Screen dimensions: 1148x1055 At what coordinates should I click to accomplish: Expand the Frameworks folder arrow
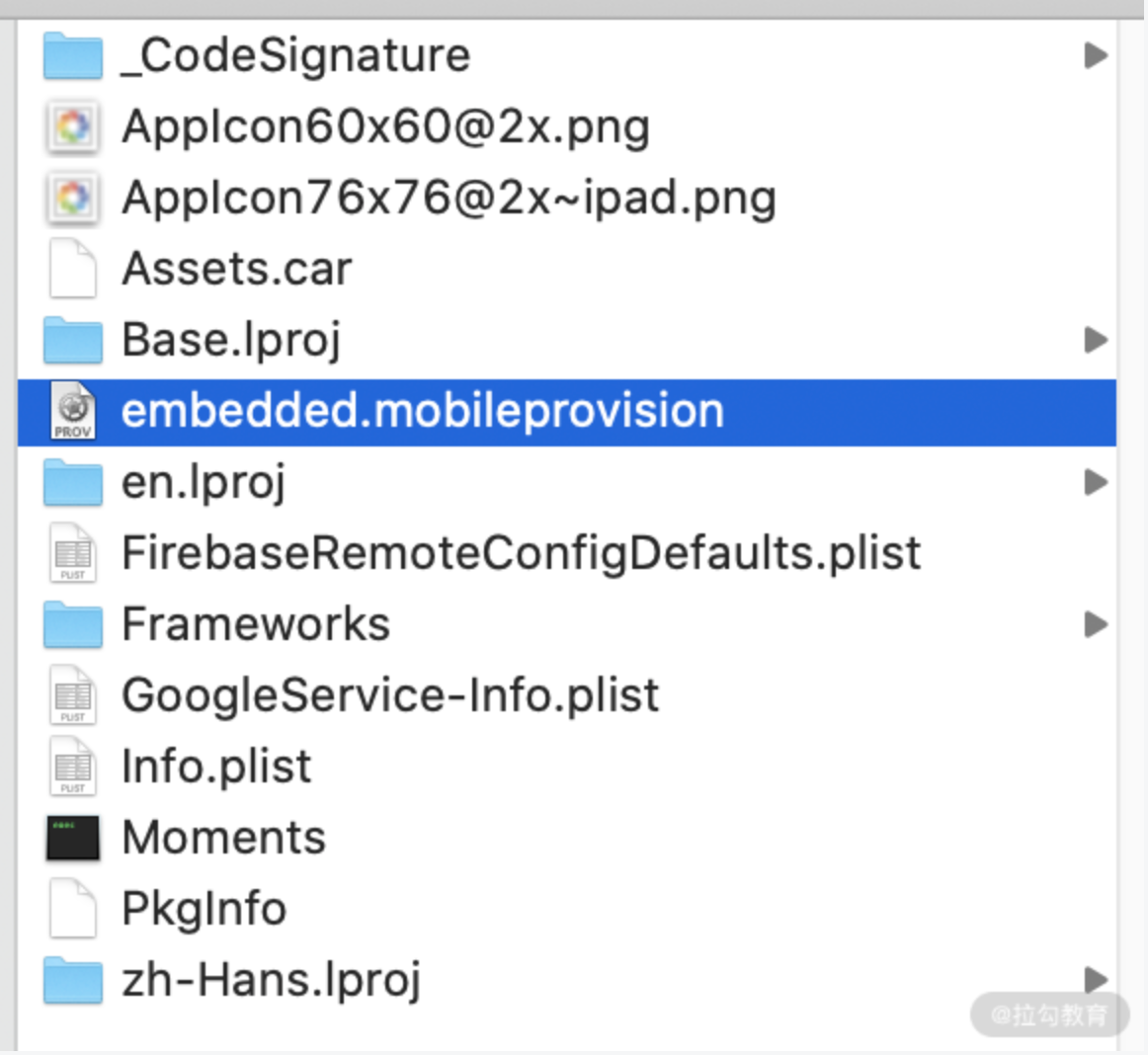1095,624
